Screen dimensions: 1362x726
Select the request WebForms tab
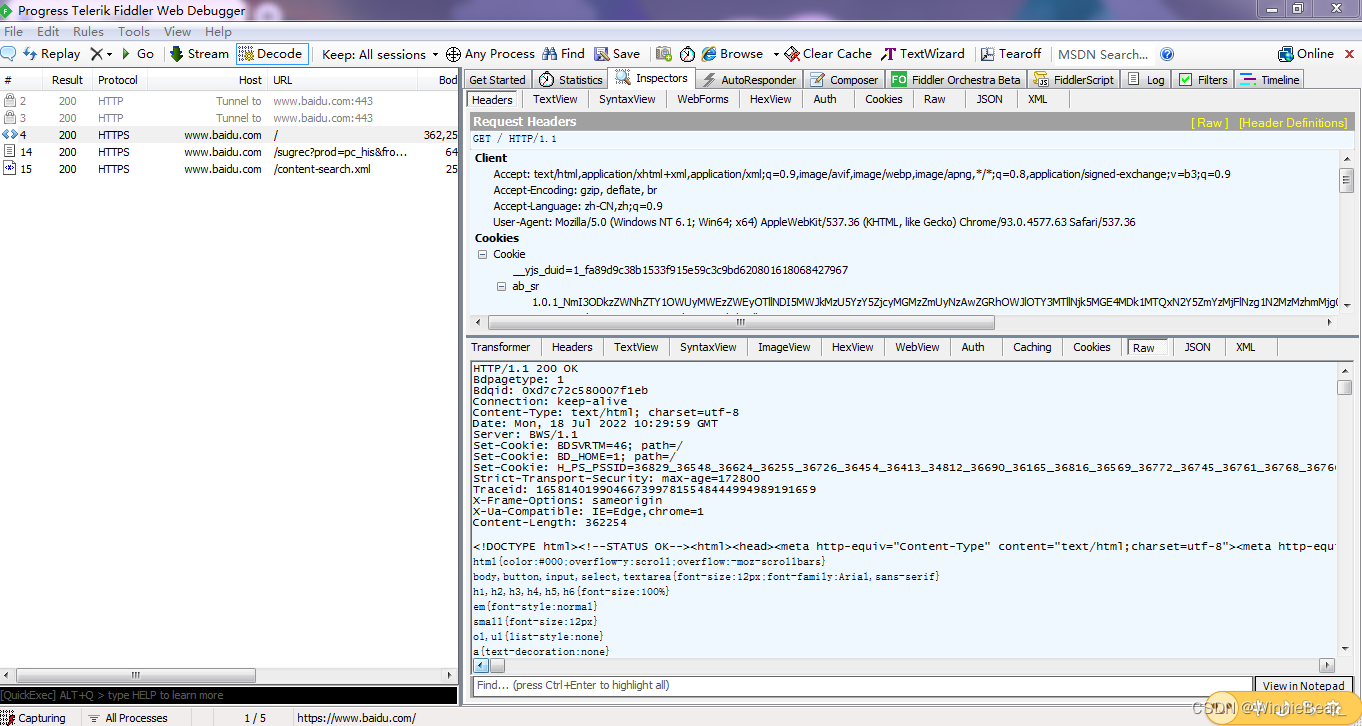tap(703, 99)
